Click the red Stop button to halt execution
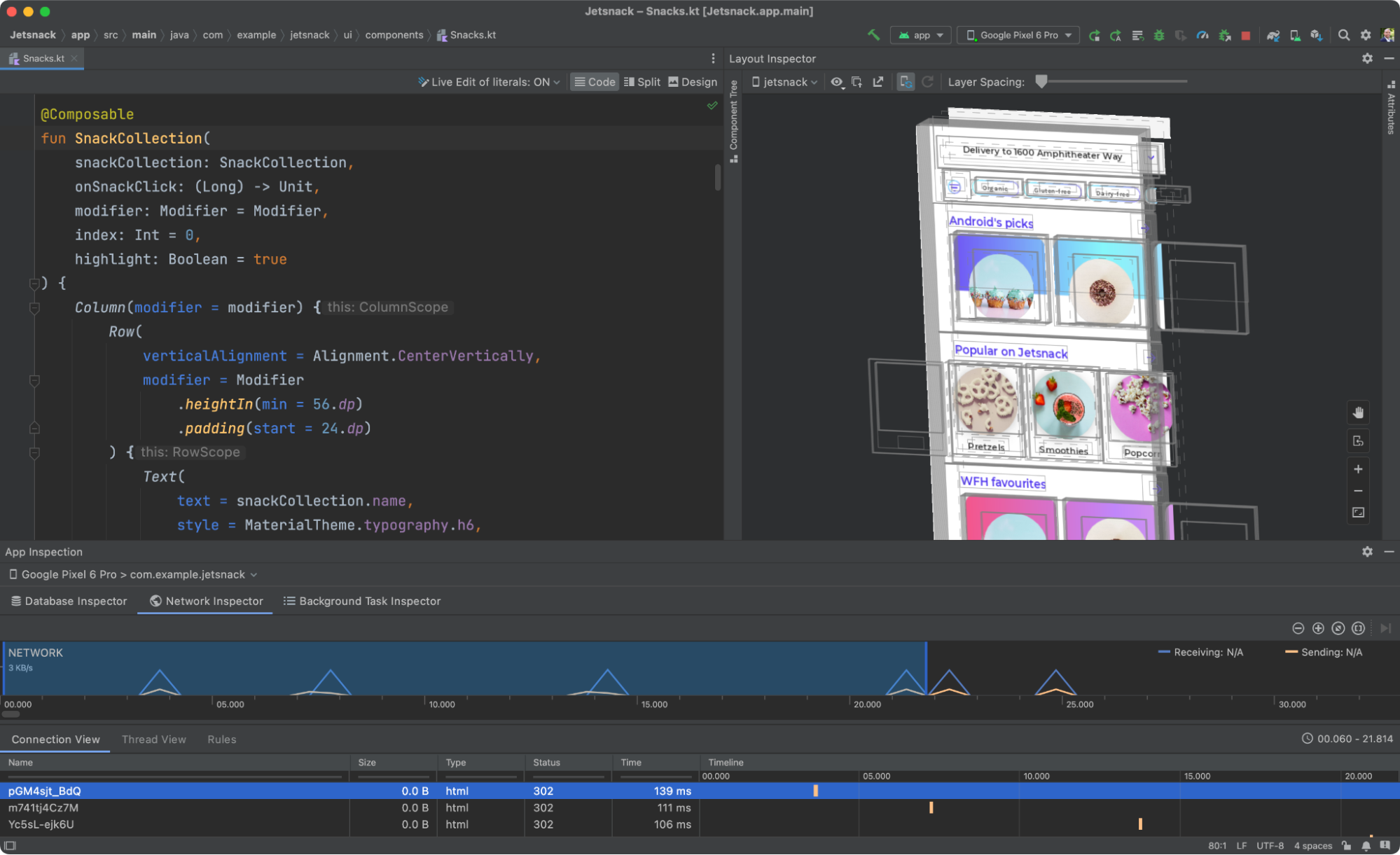Image resolution: width=1400 pixels, height=855 pixels. click(x=1246, y=36)
